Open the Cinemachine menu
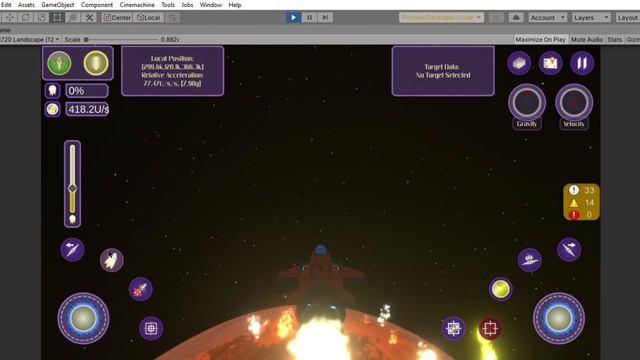Image resolution: width=640 pixels, height=360 pixels. (x=137, y=5)
